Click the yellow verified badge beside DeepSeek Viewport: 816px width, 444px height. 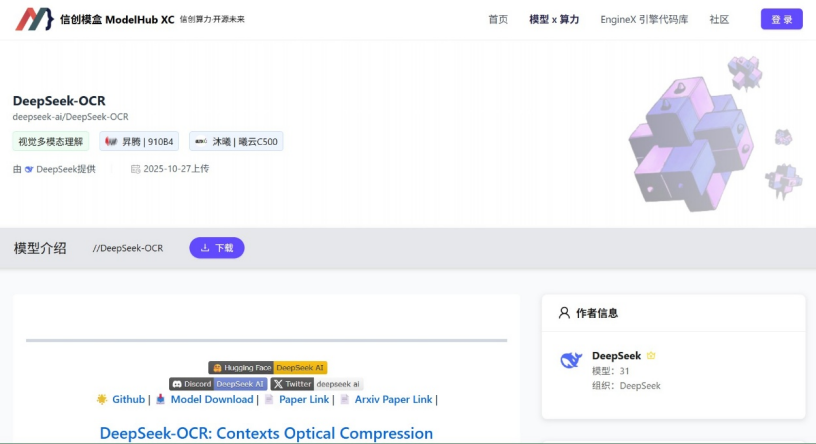pyautogui.click(x=651, y=356)
